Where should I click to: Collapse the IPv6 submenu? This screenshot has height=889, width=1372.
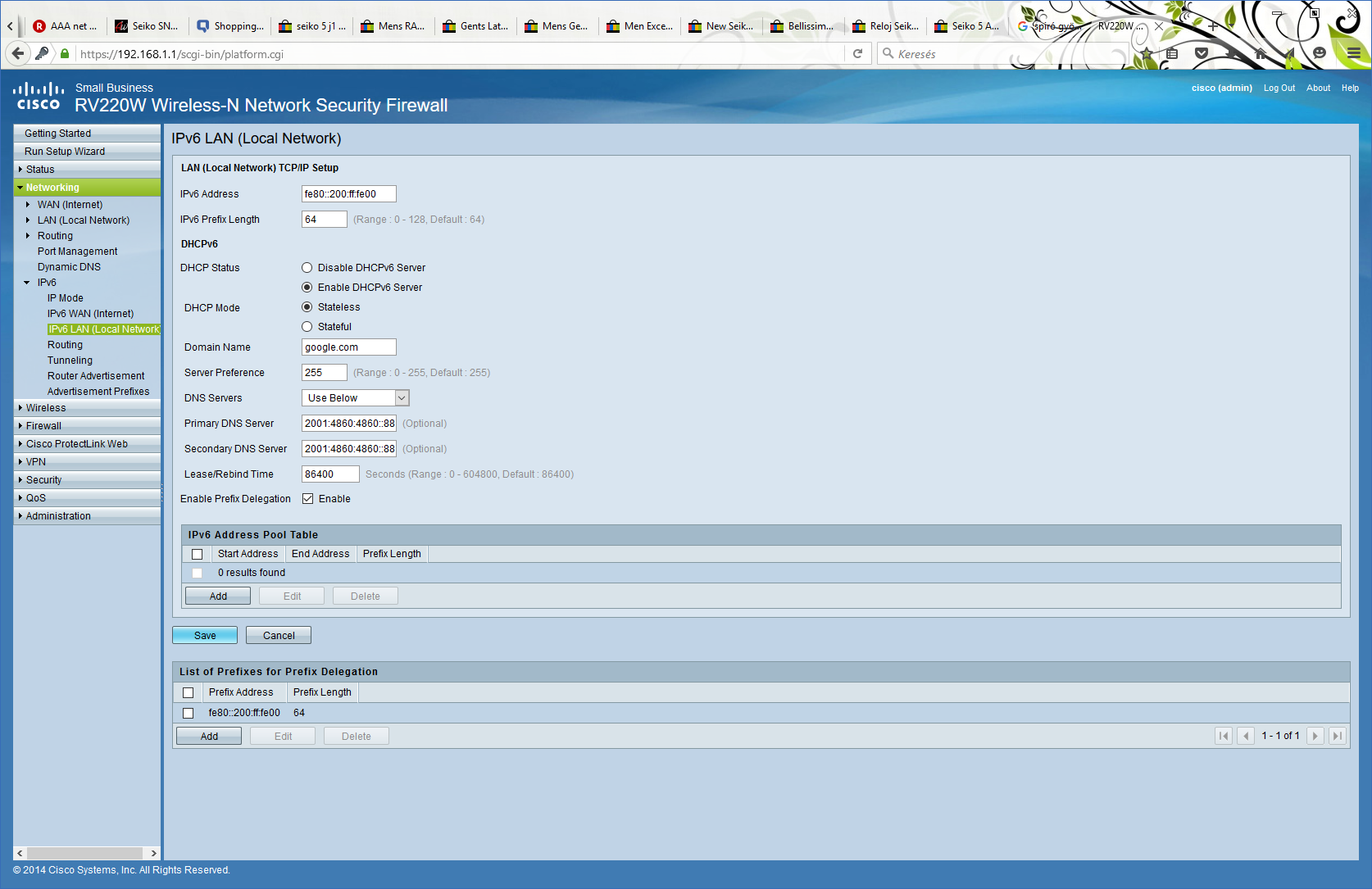(27, 283)
